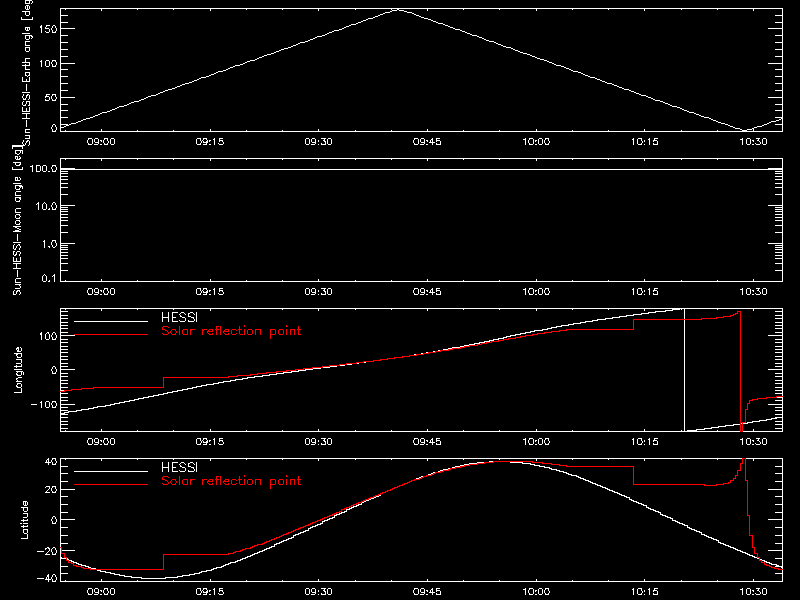This screenshot has width=800, height=600.
Task: Click white HESSI legend line in Longitude panel
Action: point(111,321)
